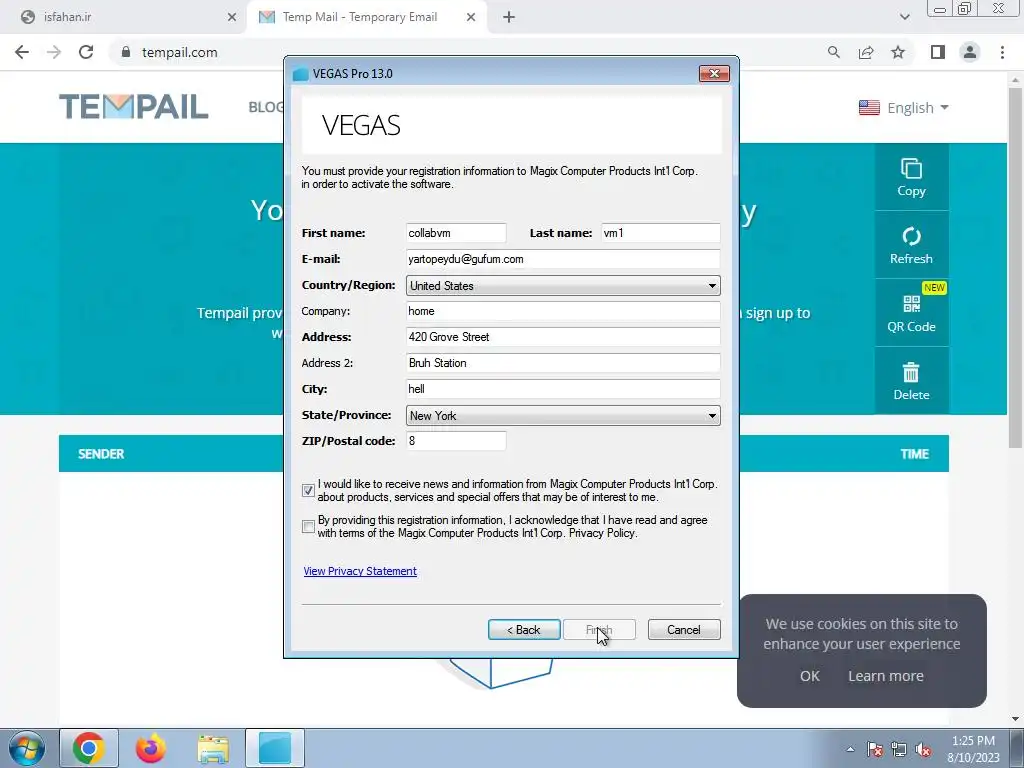Viewport: 1024px width, 768px height.
Task: Click the network tray icon
Action: [x=899, y=749]
